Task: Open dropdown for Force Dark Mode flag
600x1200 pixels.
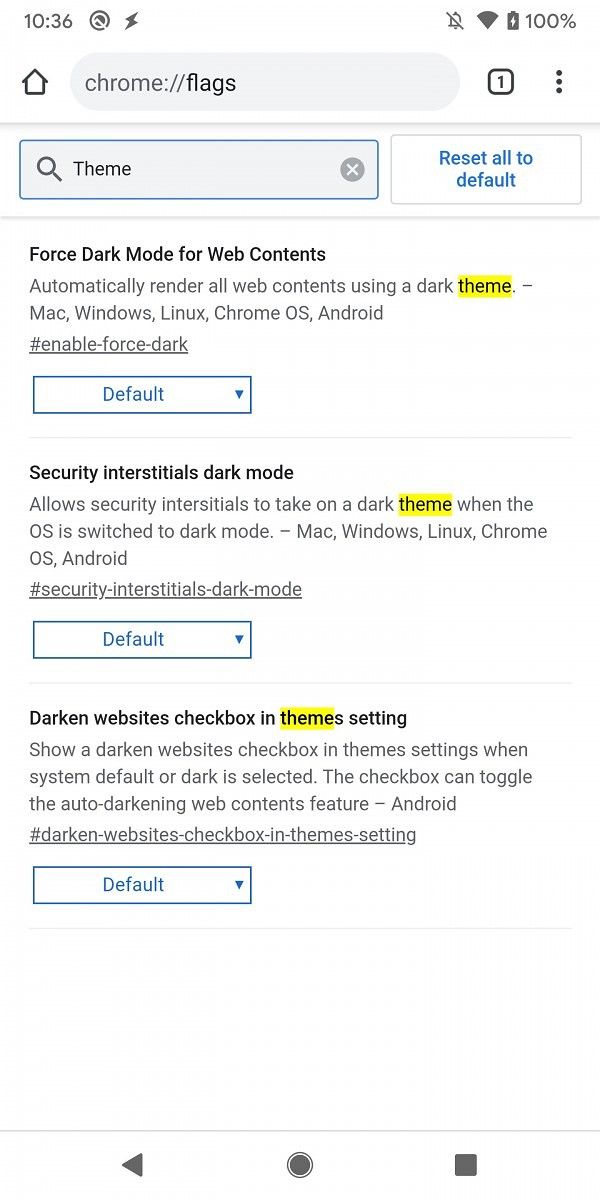Action: (142, 394)
